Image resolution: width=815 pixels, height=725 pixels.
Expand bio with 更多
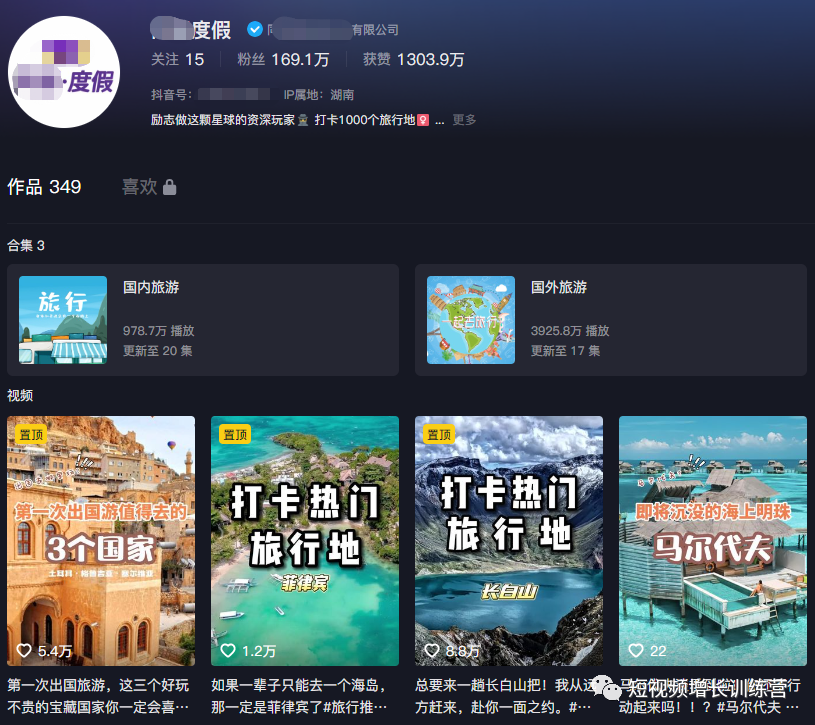tap(464, 120)
